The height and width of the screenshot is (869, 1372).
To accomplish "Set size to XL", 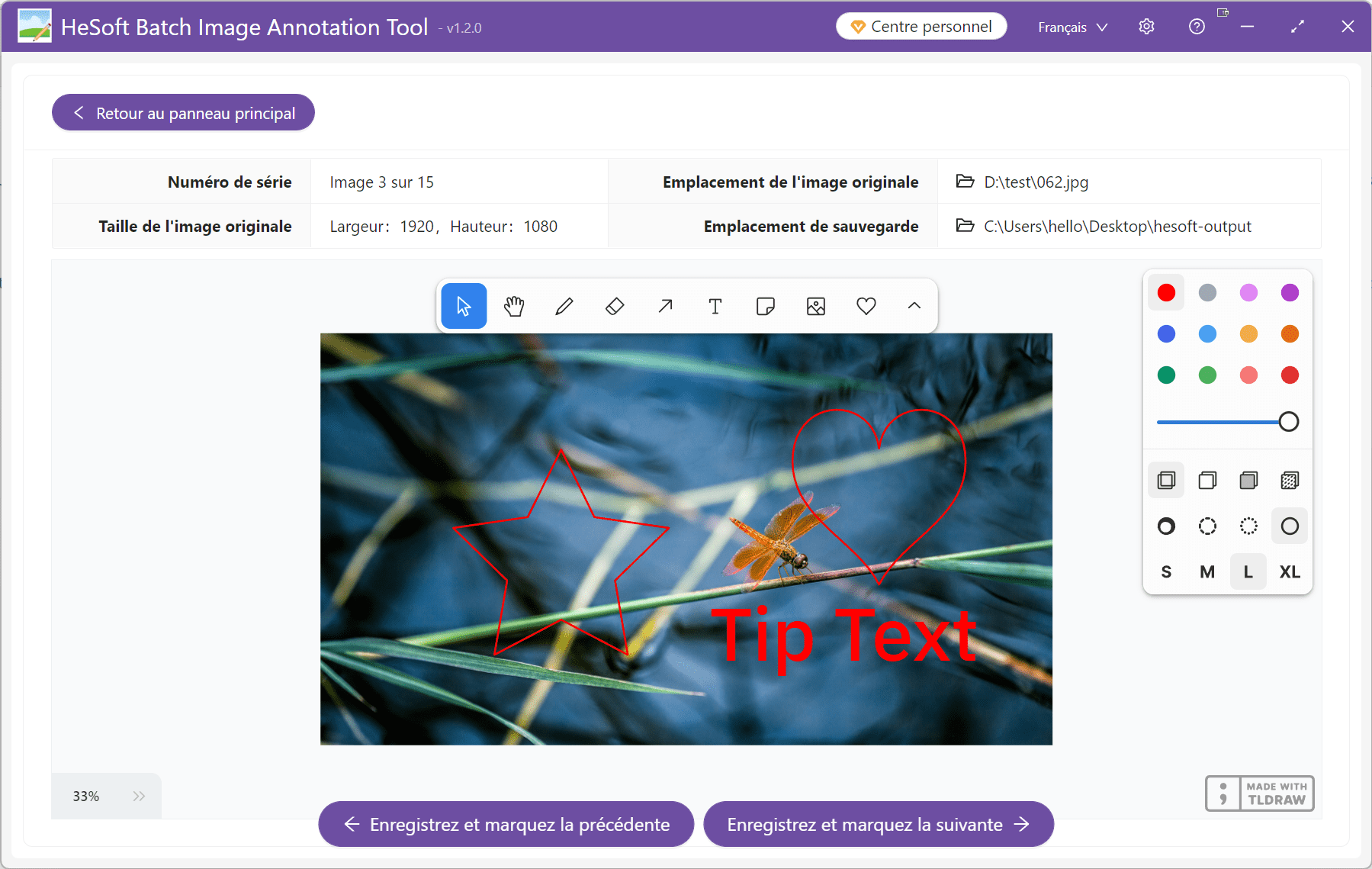I will 1290,571.
